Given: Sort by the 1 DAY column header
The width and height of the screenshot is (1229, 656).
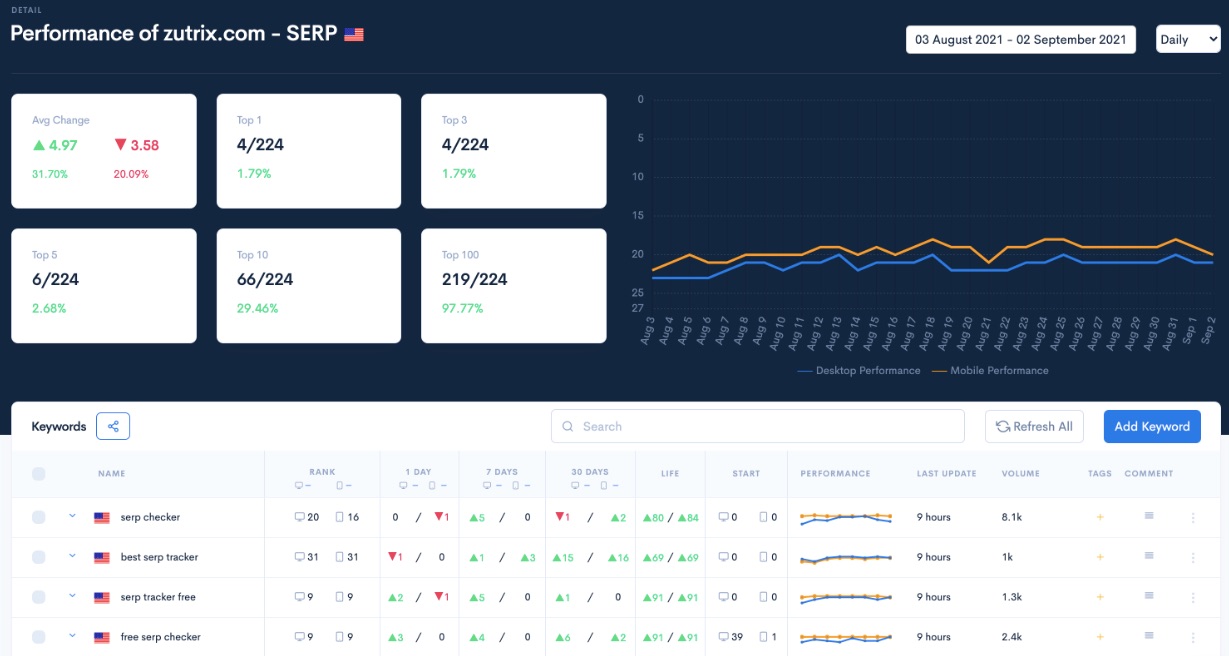Looking at the screenshot, I should [419, 472].
